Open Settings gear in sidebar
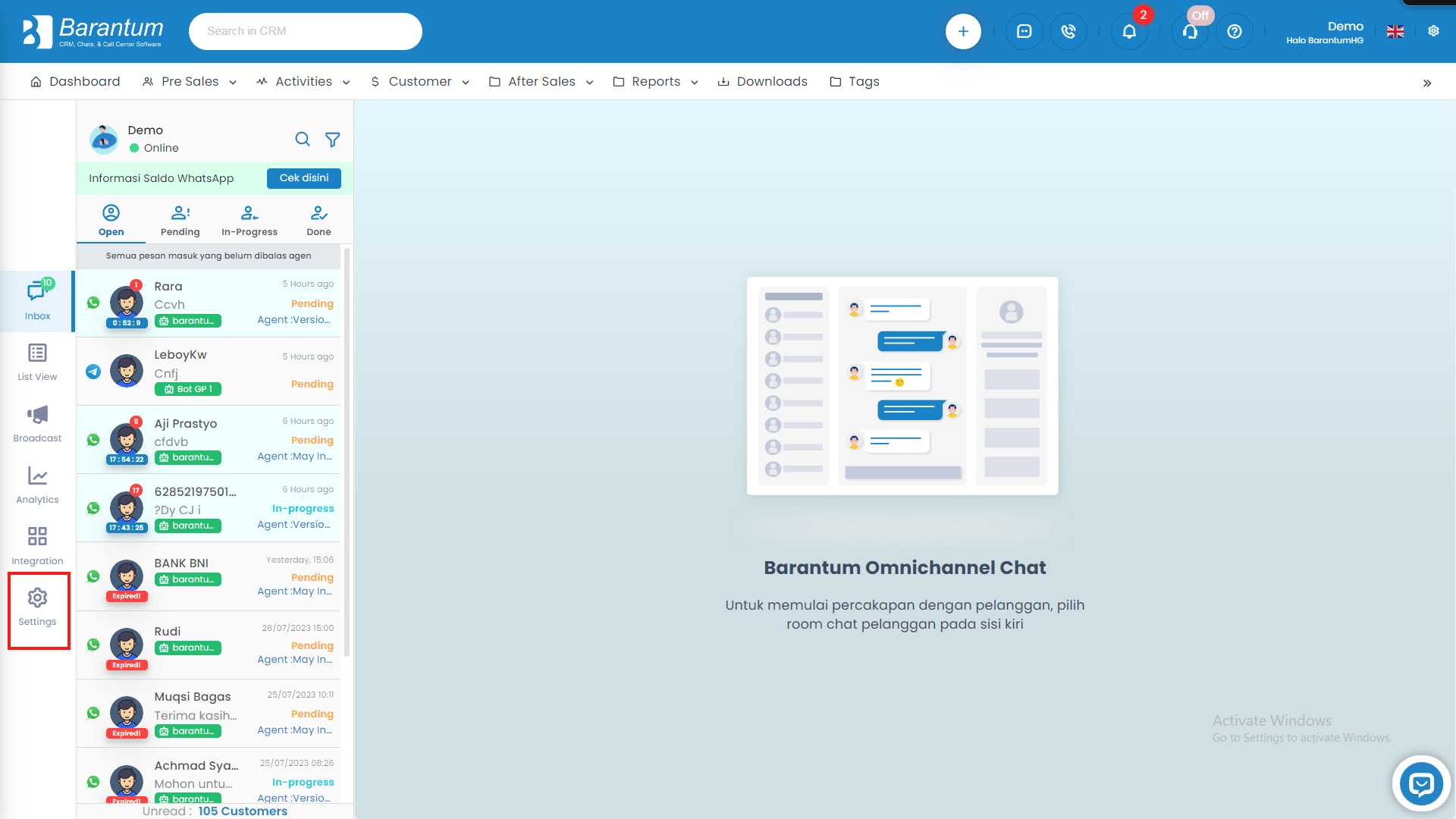Image resolution: width=1456 pixels, height=819 pixels. tap(37, 607)
